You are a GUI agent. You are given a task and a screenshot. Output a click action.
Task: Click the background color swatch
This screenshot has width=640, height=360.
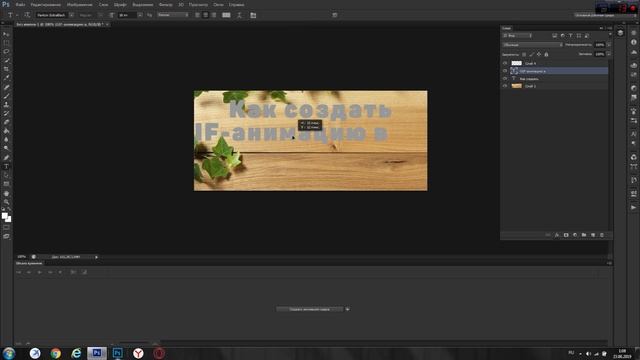[9, 220]
